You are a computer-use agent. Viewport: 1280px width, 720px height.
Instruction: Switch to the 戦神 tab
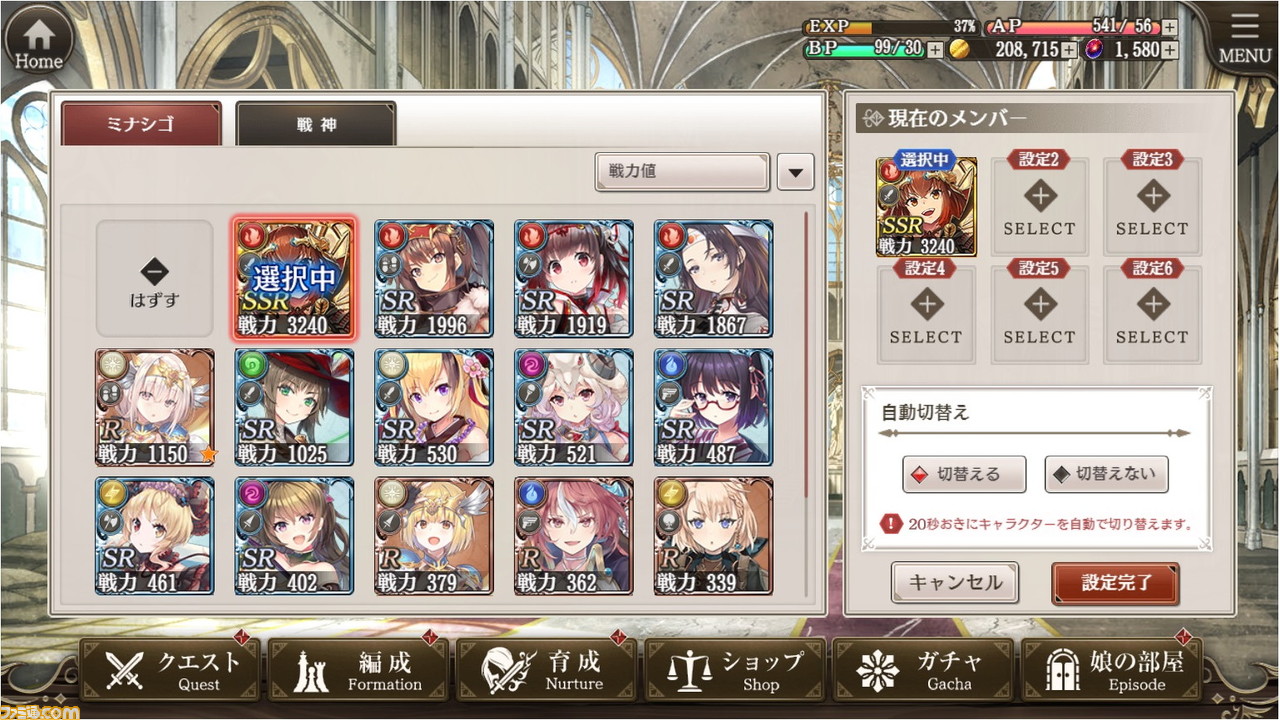coord(316,126)
